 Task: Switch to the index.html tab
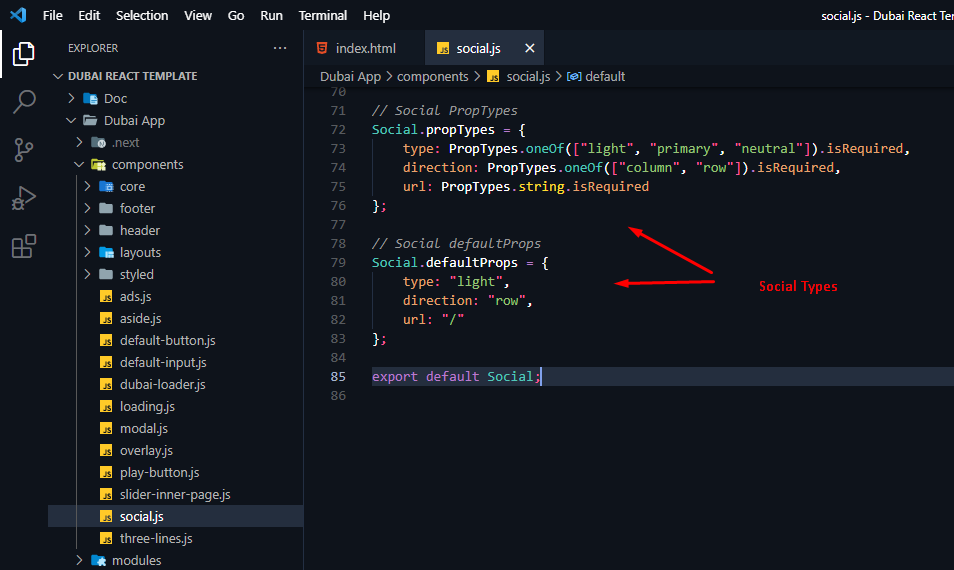pos(364,48)
